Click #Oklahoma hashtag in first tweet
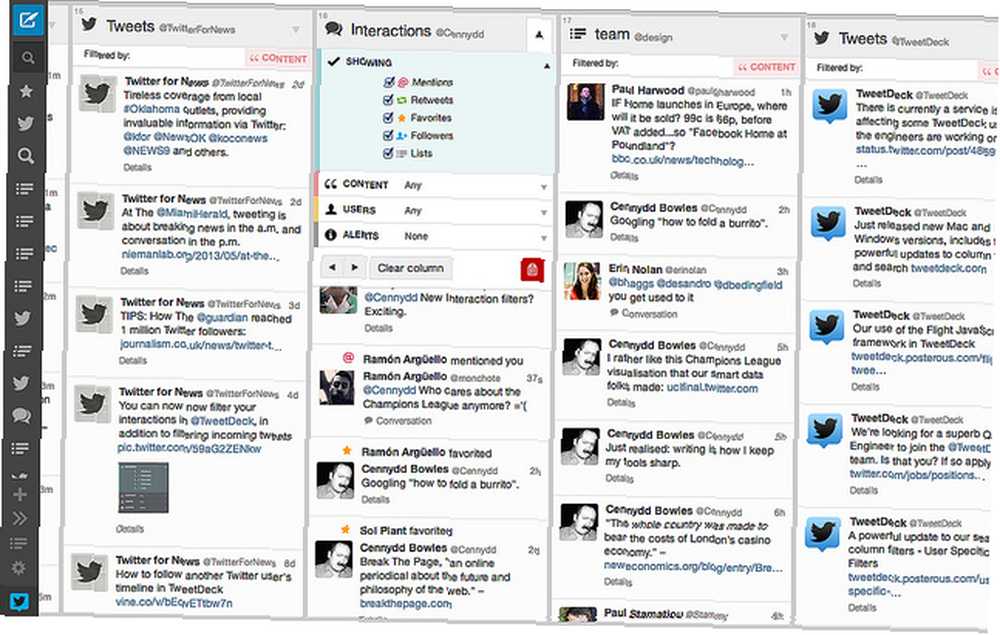This screenshot has height=635, width=1000. tap(151, 109)
